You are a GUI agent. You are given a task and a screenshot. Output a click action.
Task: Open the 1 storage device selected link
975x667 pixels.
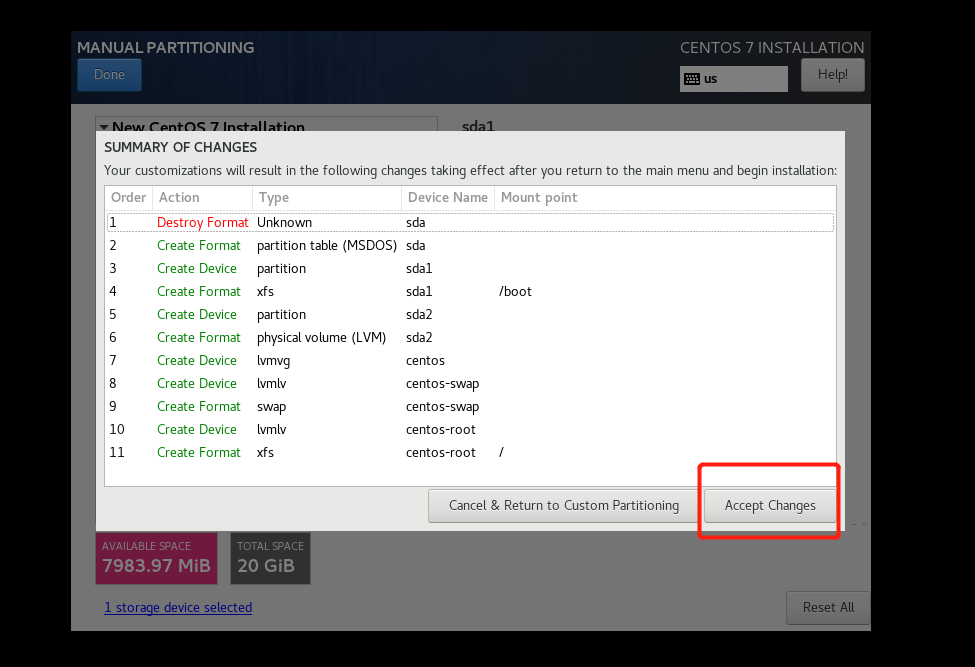(x=178, y=607)
